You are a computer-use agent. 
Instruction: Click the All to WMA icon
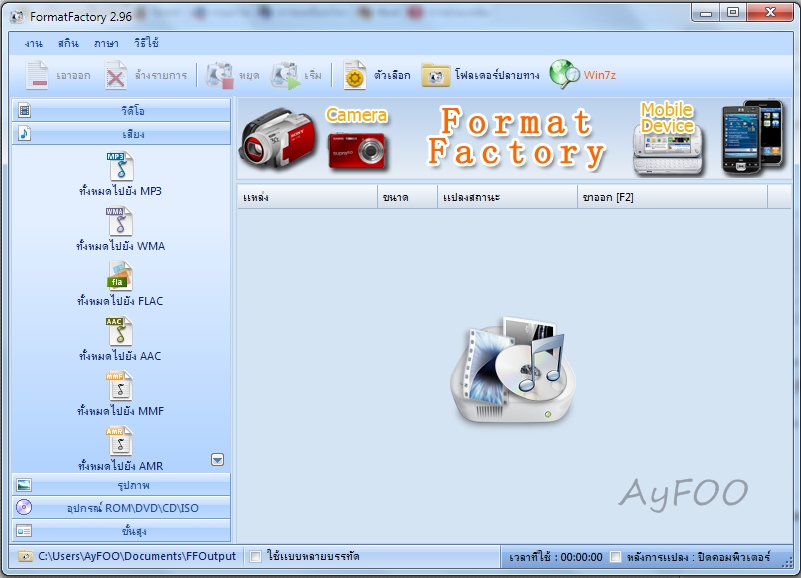coord(120,221)
